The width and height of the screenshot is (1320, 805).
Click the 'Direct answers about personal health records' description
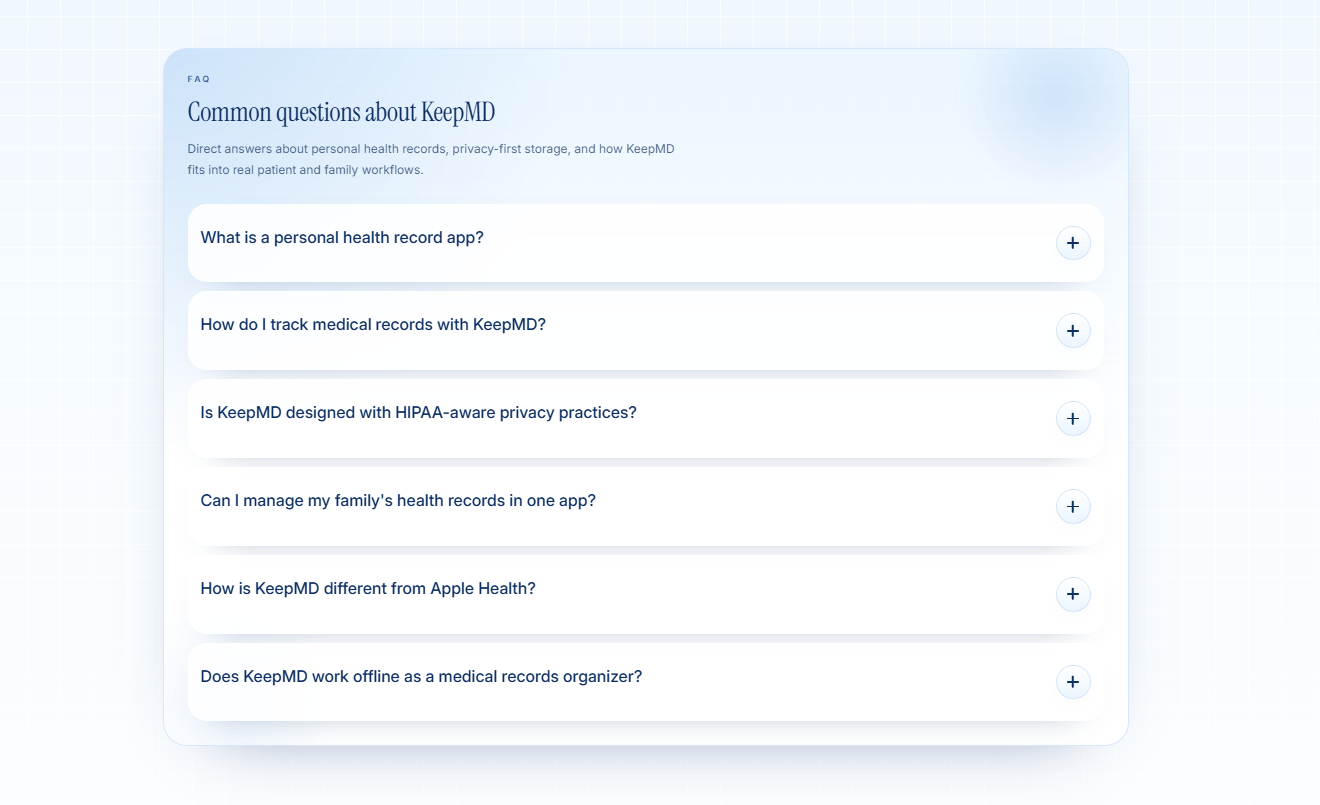[431, 159]
